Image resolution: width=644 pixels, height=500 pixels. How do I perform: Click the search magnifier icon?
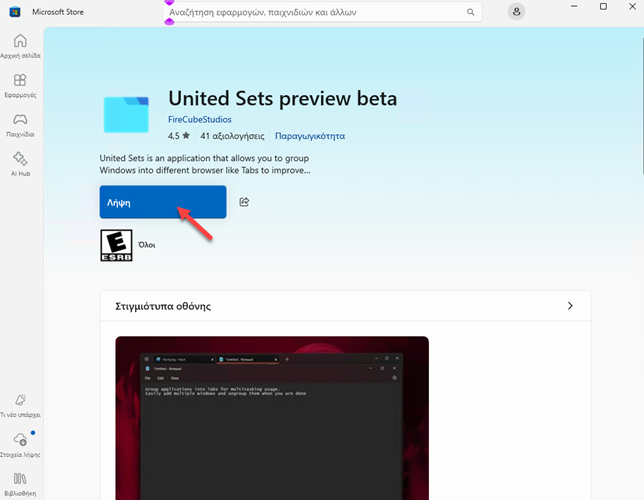pos(471,12)
